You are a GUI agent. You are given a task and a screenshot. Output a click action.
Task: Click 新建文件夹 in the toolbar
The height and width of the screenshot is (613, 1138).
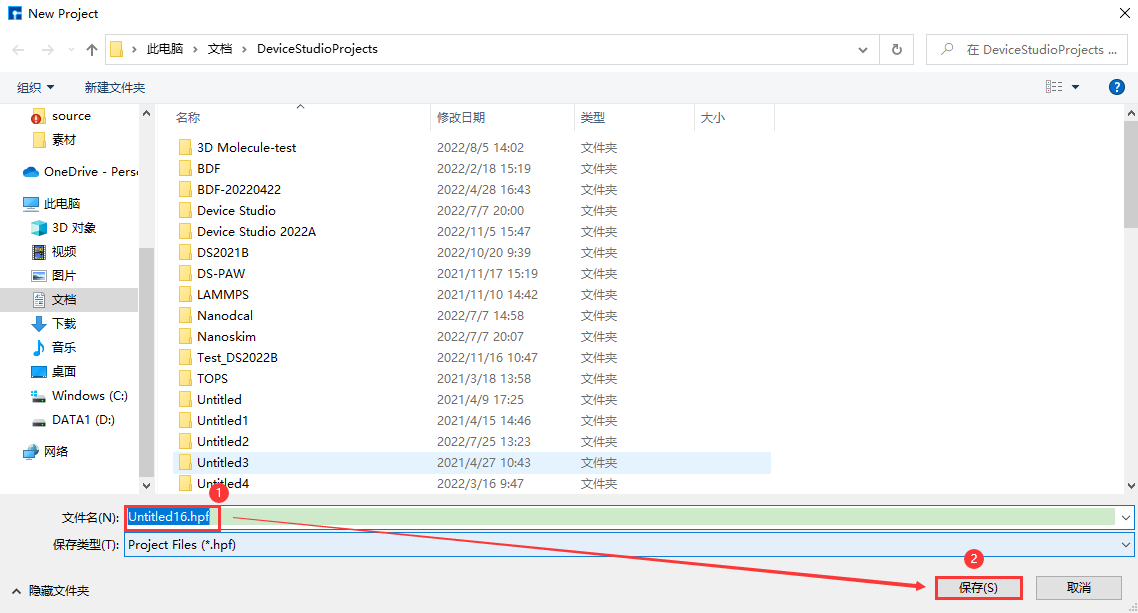coord(115,88)
